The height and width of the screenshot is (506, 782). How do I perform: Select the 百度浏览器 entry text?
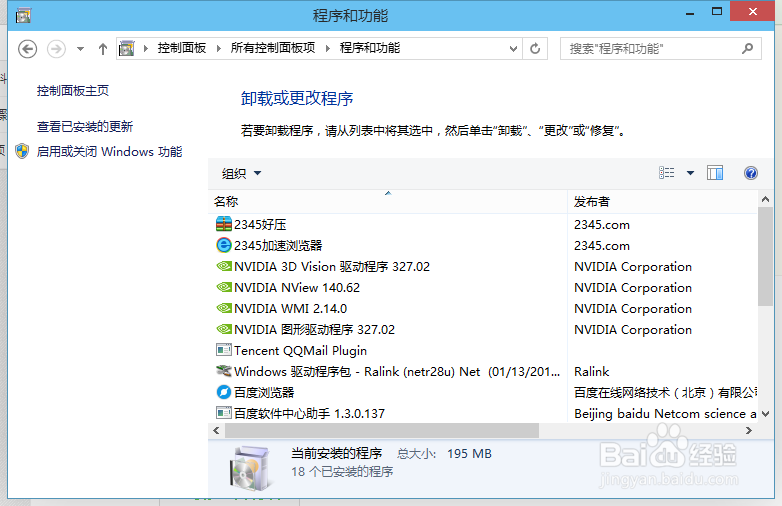264,392
